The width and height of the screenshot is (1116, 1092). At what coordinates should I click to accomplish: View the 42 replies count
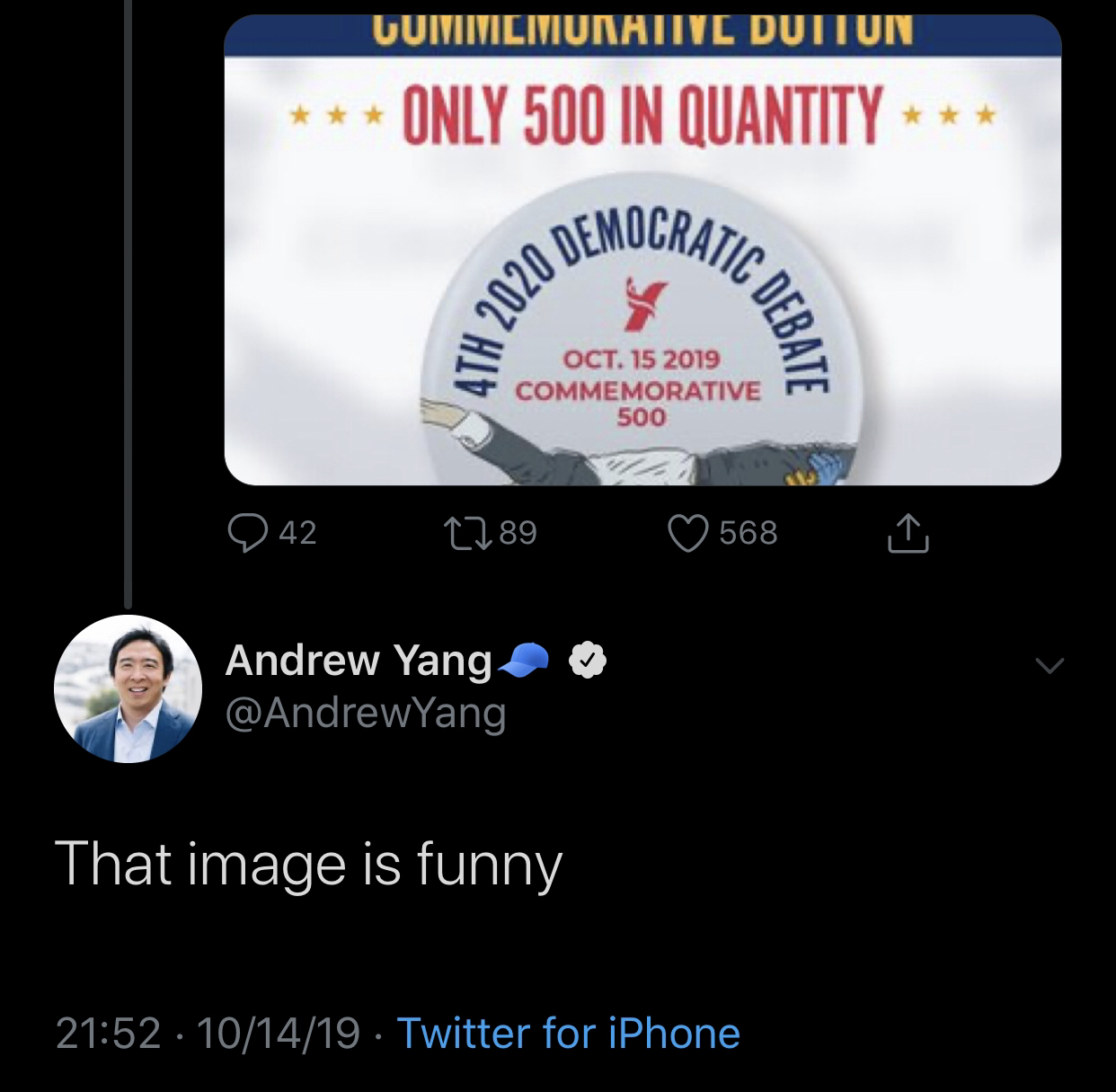[x=297, y=533]
